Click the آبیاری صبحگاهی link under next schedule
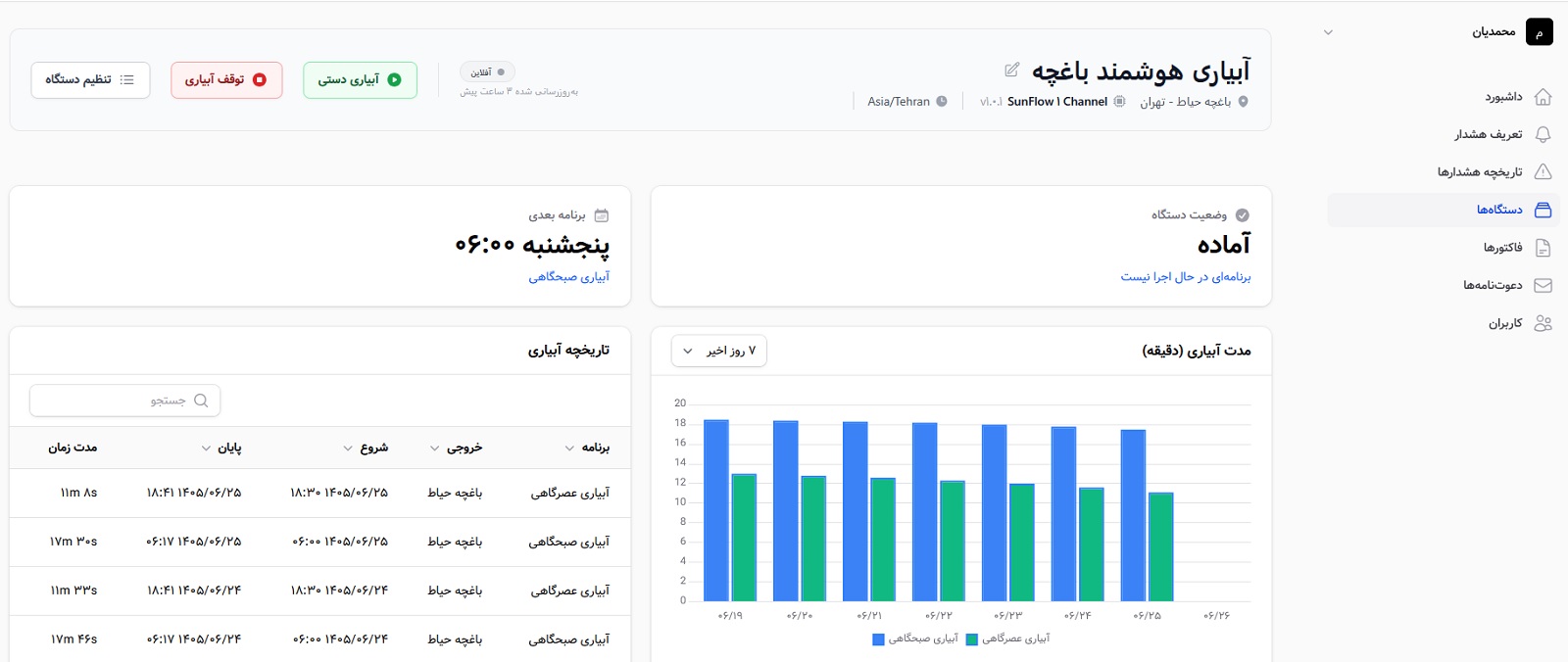Image resolution: width=1568 pixels, height=662 pixels. pyautogui.click(x=569, y=277)
